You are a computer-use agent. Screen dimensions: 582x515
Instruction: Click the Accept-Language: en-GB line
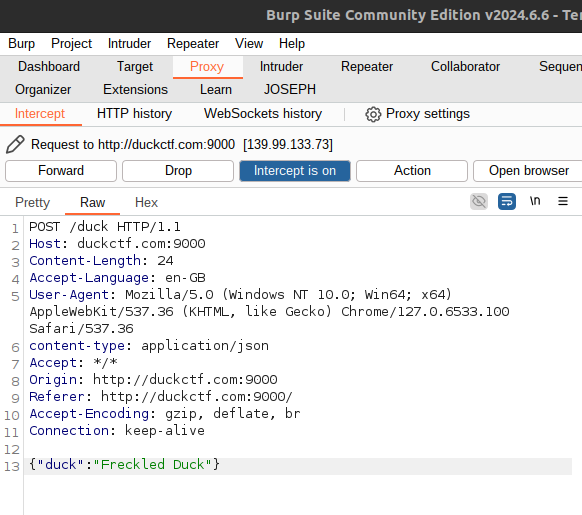(117, 278)
